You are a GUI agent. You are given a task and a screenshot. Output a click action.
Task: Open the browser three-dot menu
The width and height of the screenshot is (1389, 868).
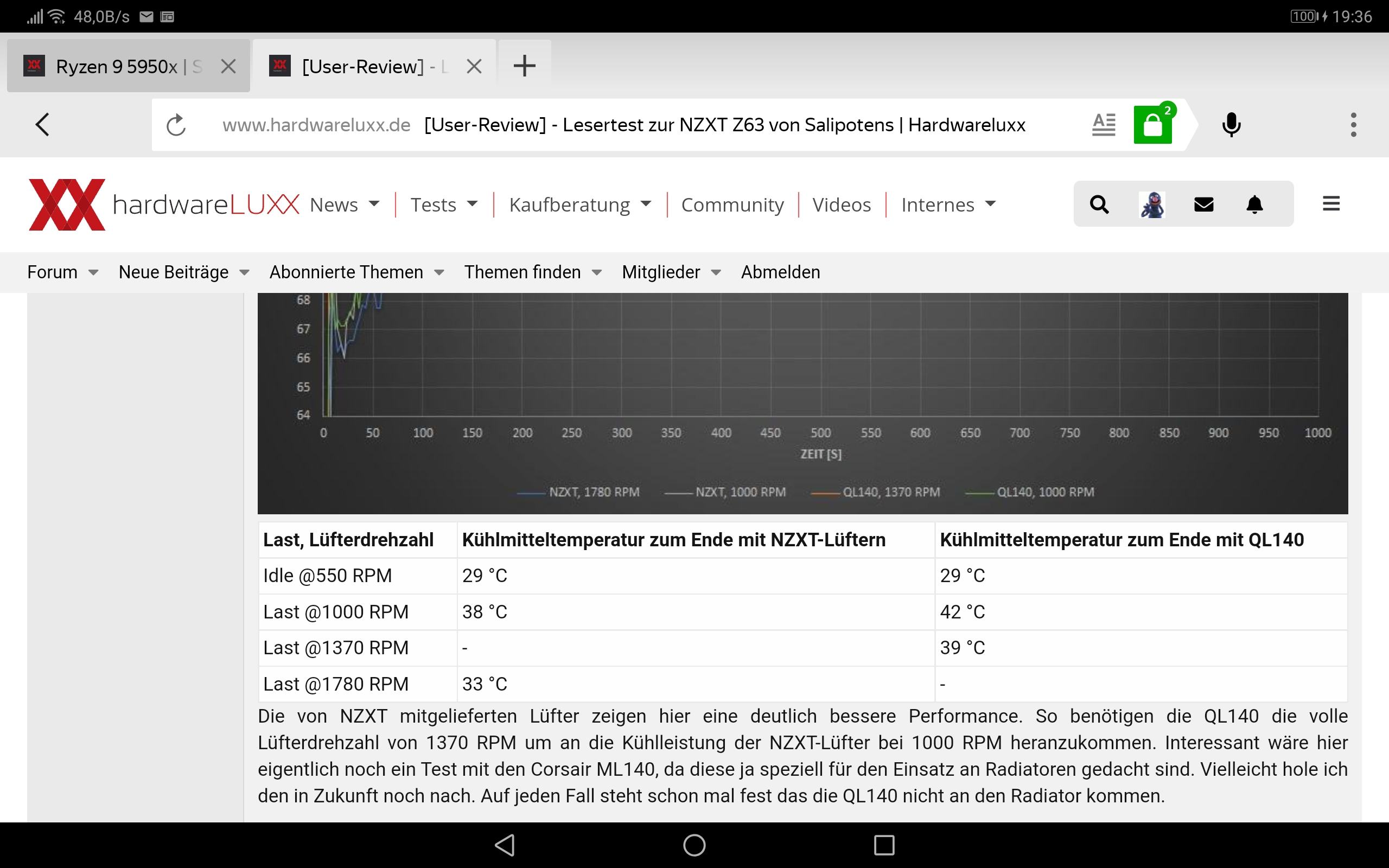[x=1353, y=125]
